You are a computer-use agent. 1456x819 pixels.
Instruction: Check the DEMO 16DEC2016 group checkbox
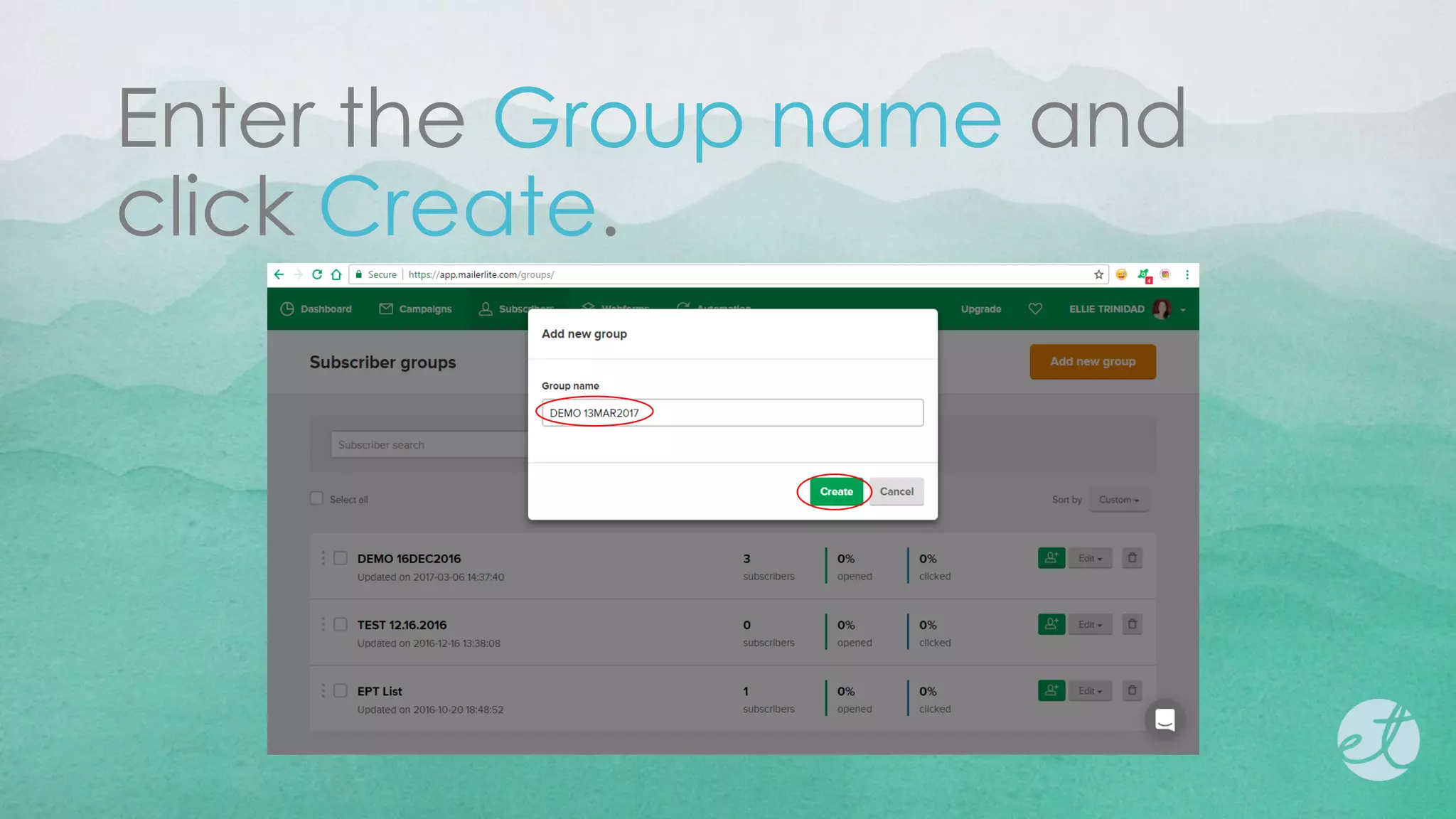(x=341, y=558)
